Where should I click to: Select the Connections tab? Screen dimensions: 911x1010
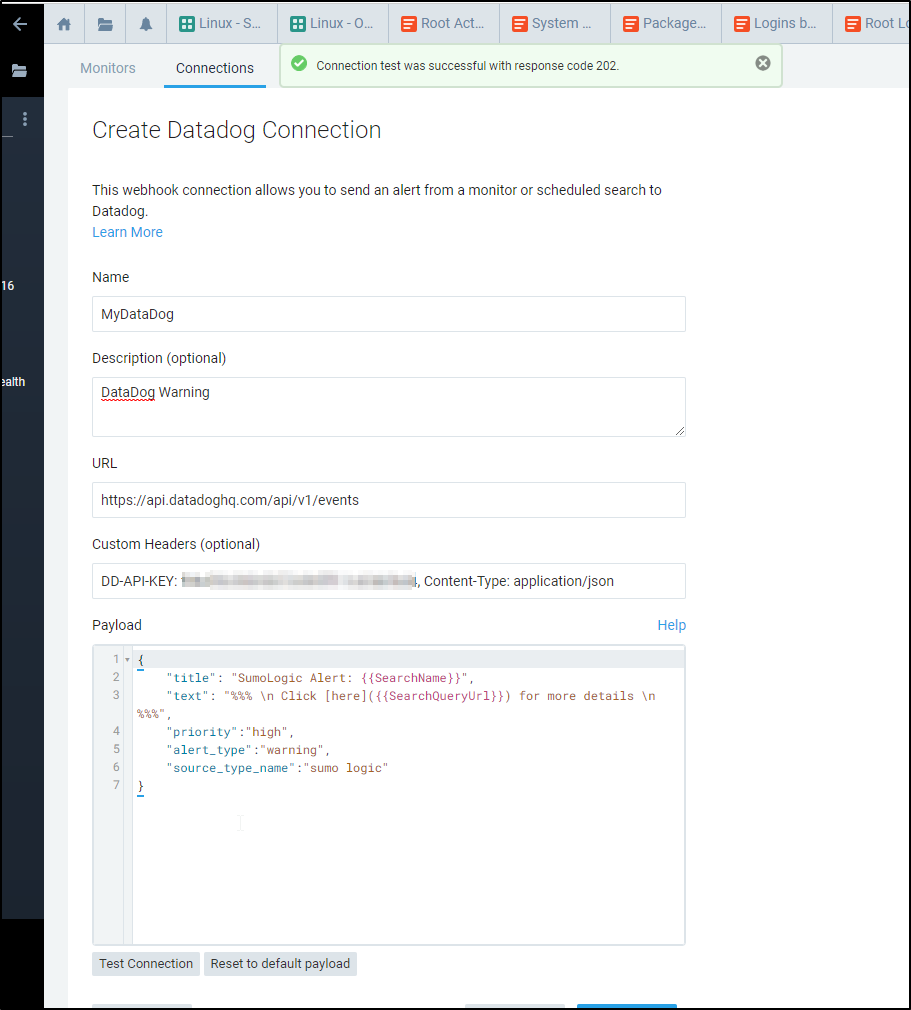pos(215,68)
